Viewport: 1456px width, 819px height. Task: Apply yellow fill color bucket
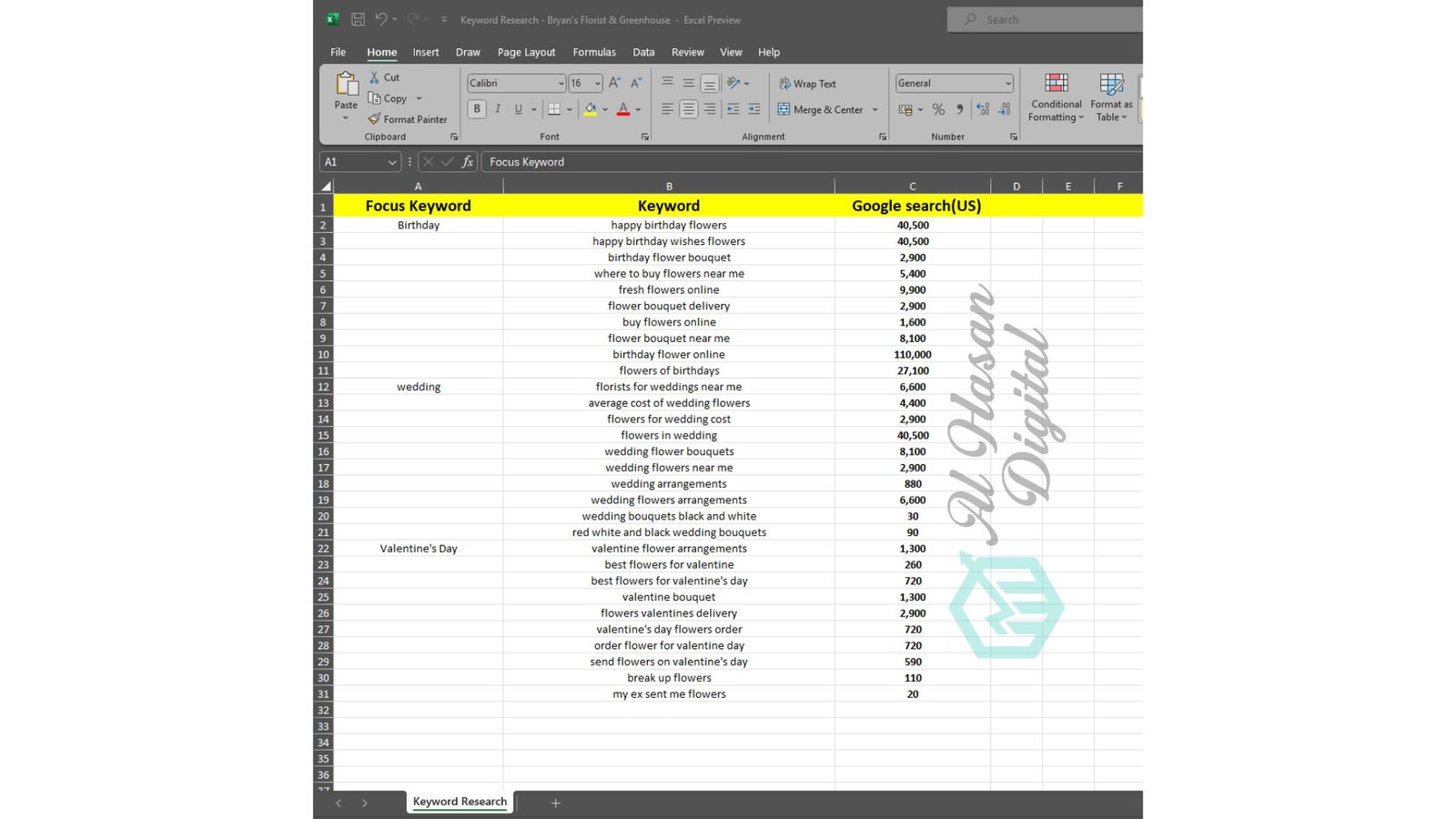point(591,109)
